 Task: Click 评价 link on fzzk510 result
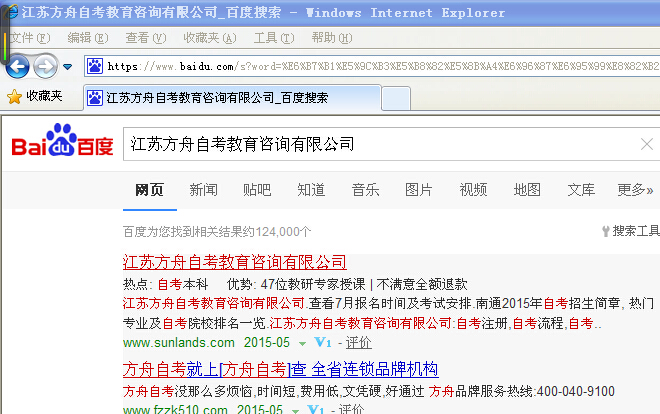pyautogui.click(x=351, y=409)
